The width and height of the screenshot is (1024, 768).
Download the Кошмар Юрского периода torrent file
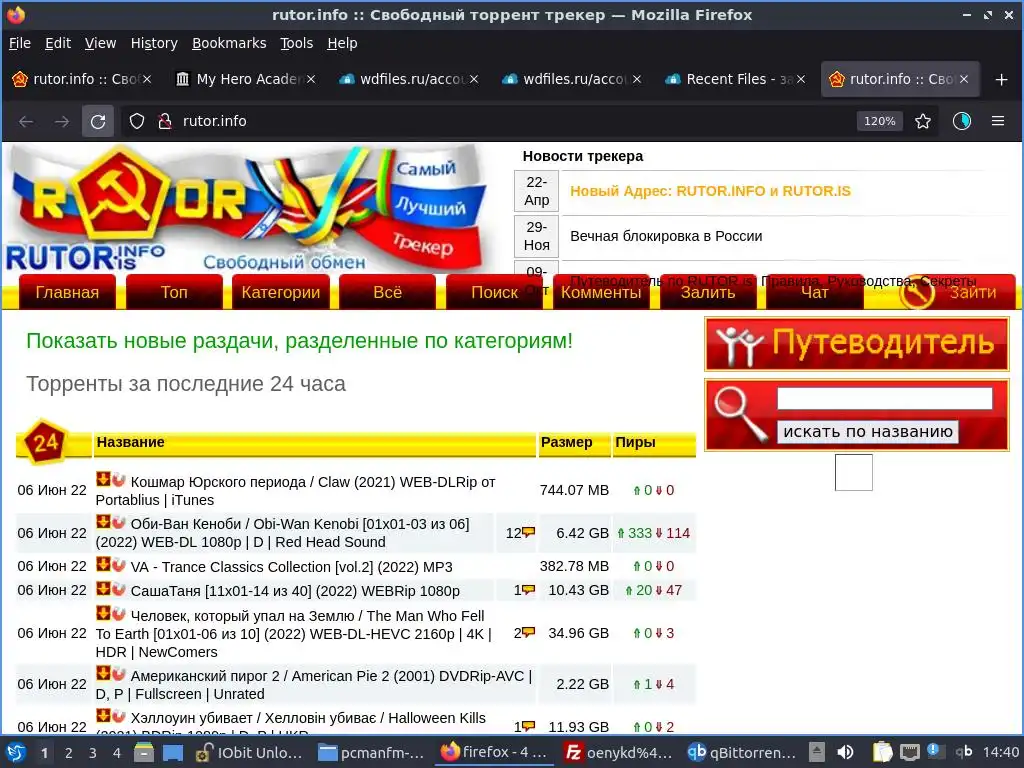click(103, 480)
